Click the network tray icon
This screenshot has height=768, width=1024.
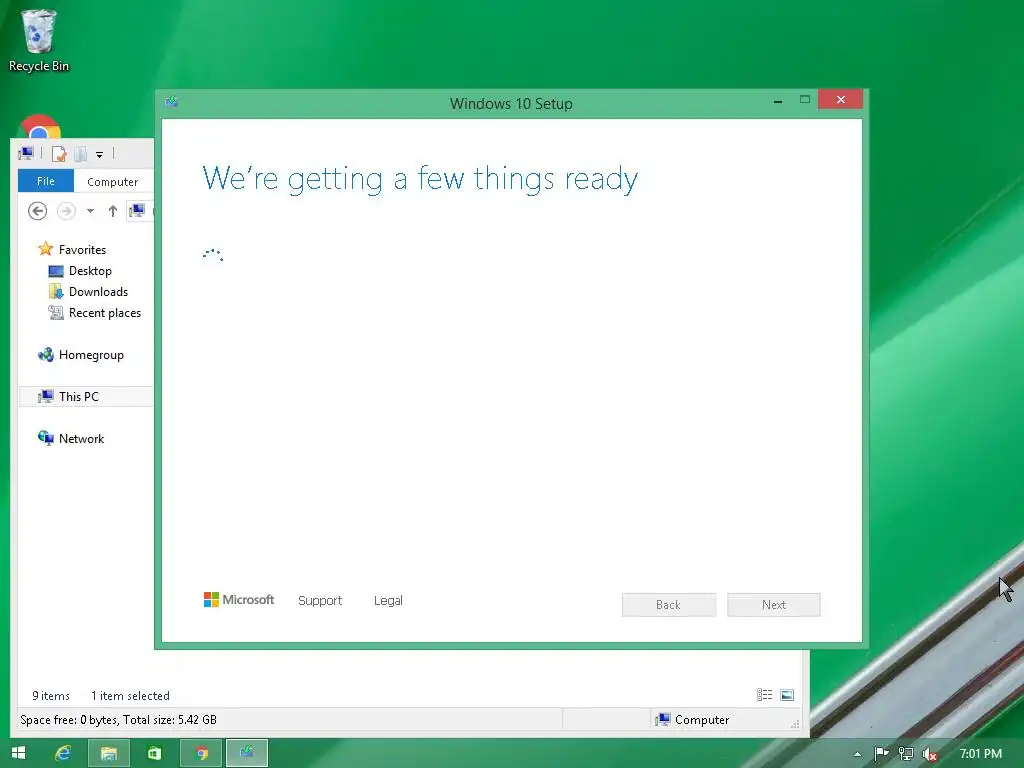[x=906, y=754]
